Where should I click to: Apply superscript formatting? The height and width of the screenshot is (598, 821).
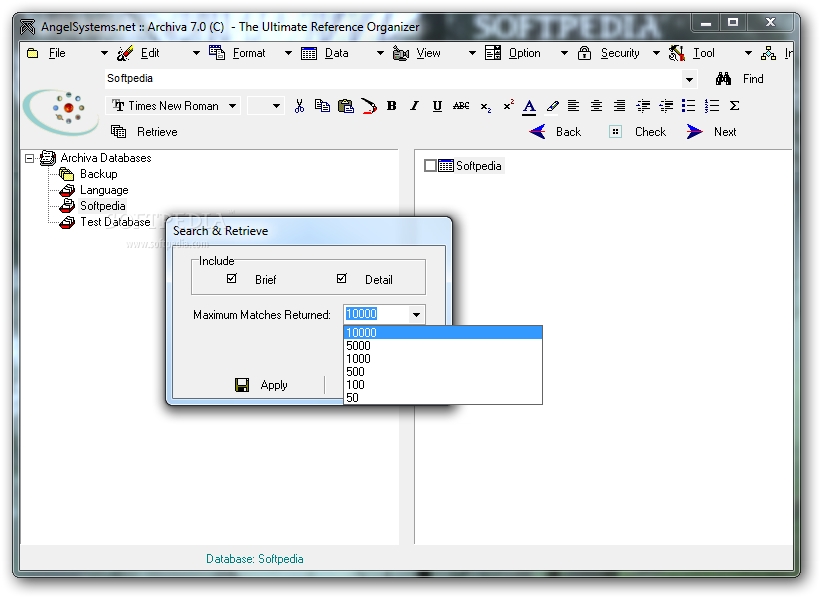508,105
